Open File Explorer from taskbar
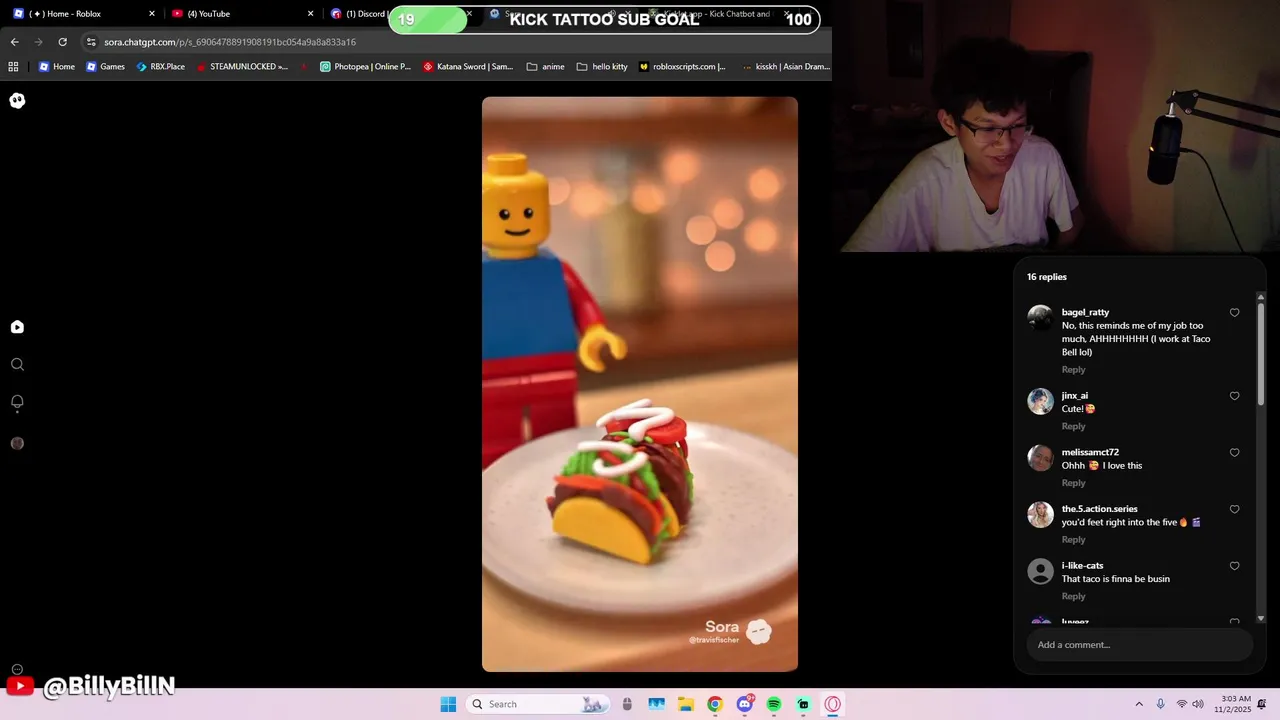Viewport: 1280px width, 720px height. point(686,704)
